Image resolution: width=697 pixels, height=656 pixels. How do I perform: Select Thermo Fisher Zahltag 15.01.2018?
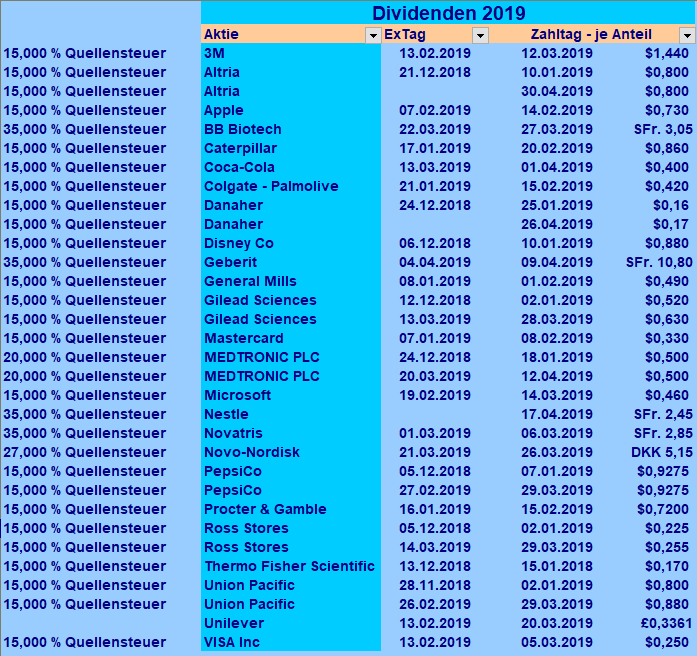(x=557, y=566)
